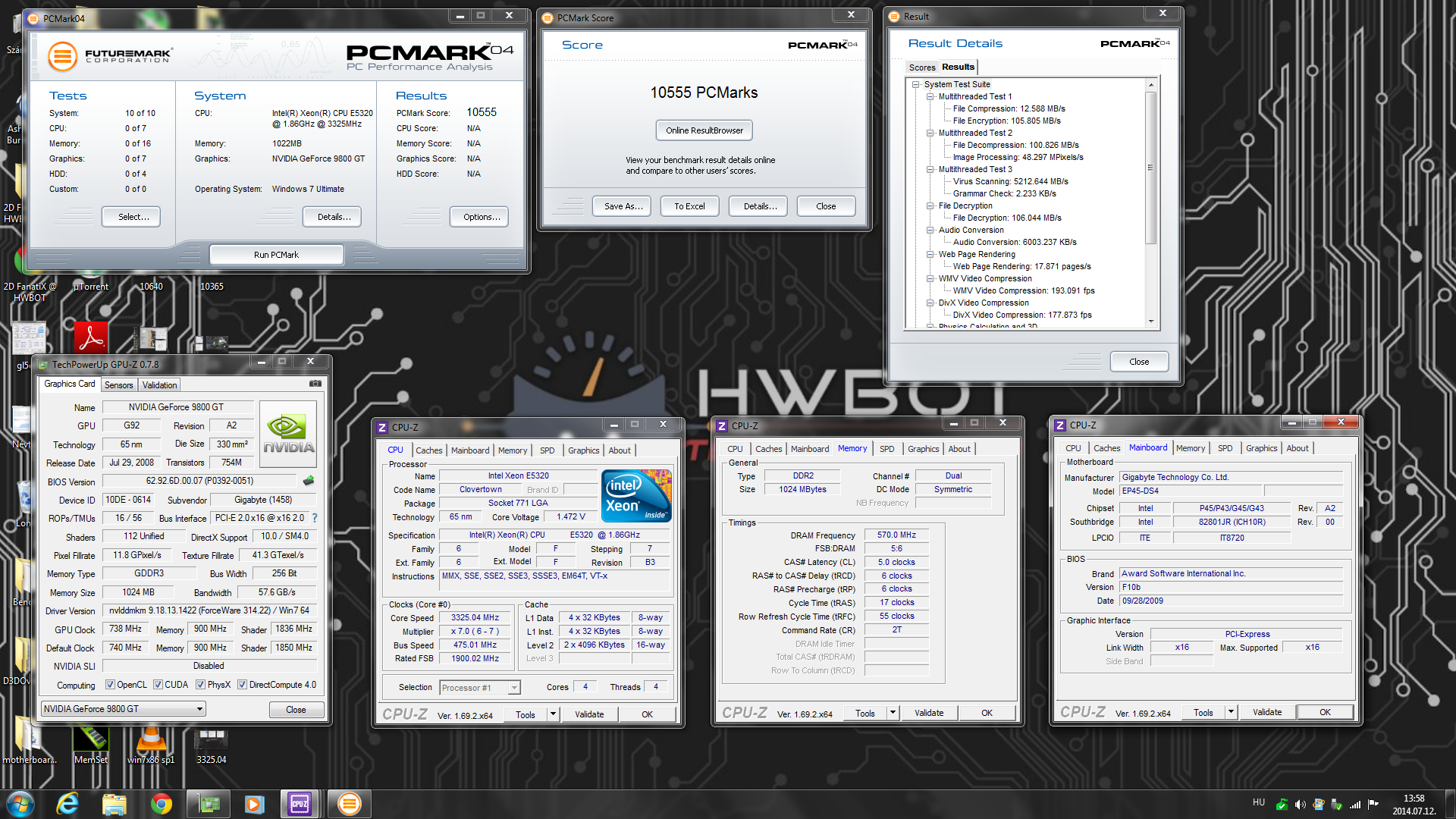Screen dimensions: 1456x819
Task: Click the To Excel button
Action: coord(689,206)
